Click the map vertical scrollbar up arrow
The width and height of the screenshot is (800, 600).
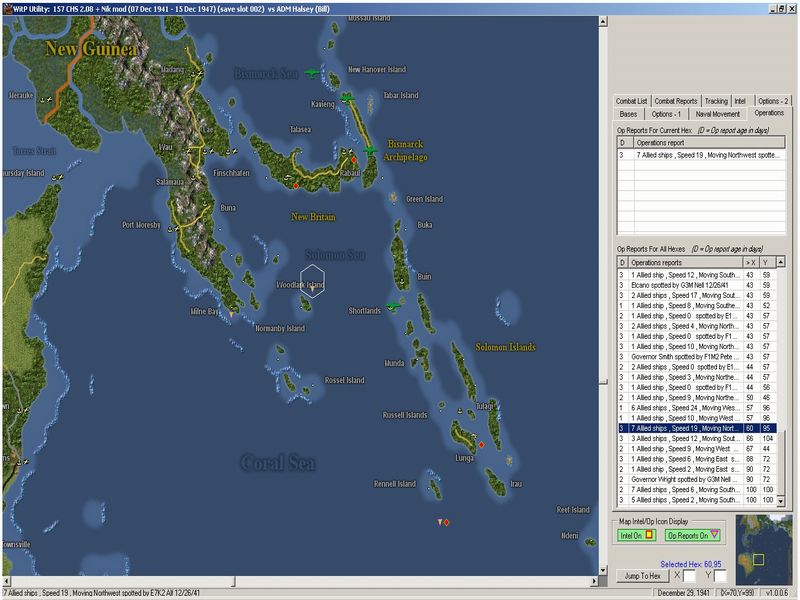click(603, 21)
